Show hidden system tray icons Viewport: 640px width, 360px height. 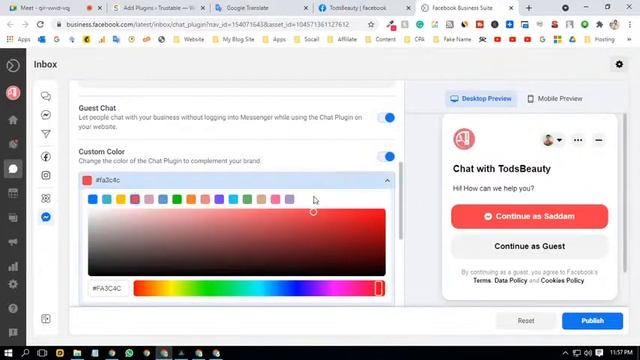[565, 353]
